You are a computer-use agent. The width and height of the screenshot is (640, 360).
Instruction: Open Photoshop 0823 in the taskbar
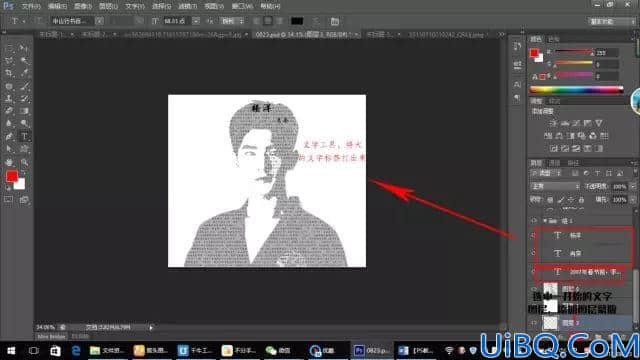371,351
